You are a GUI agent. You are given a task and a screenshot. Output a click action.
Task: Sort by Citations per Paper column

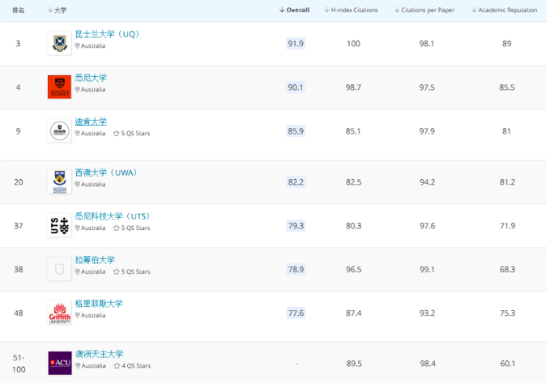coord(424,10)
